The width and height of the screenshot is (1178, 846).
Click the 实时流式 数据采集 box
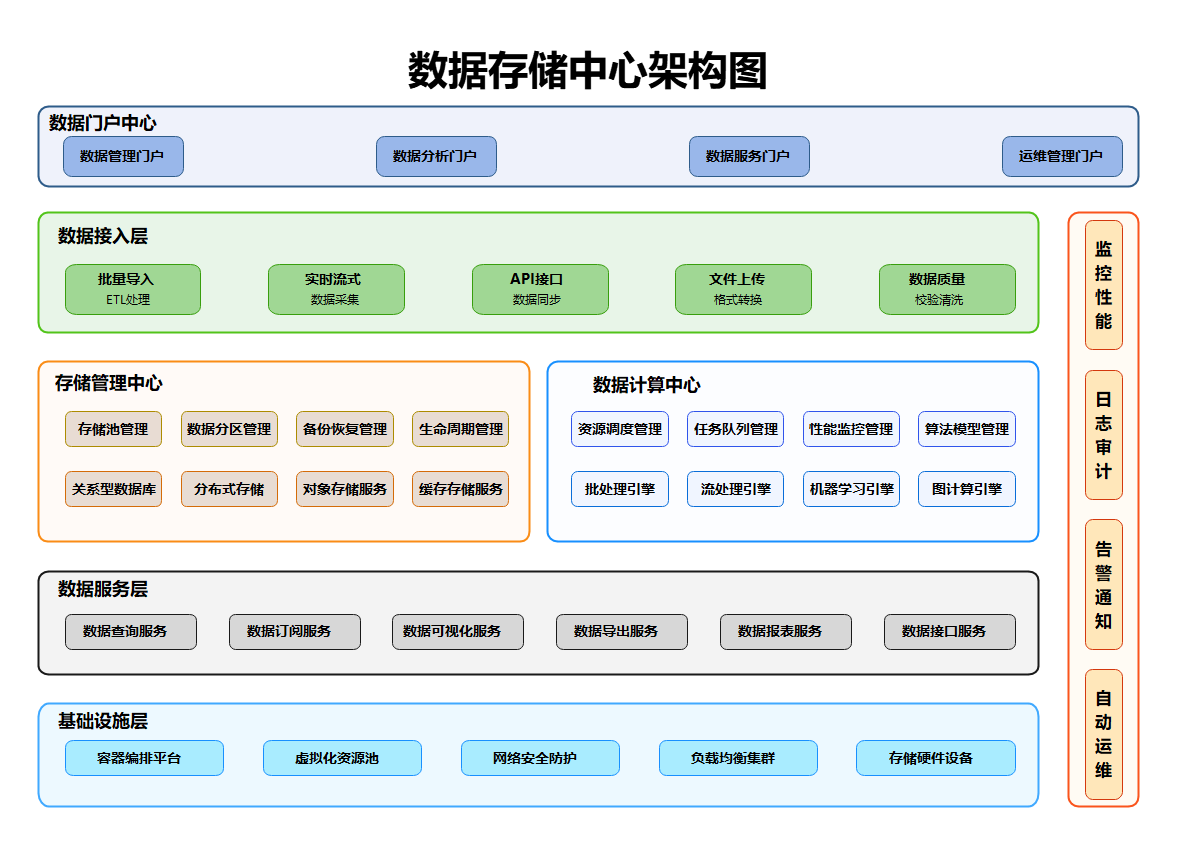pos(336,289)
